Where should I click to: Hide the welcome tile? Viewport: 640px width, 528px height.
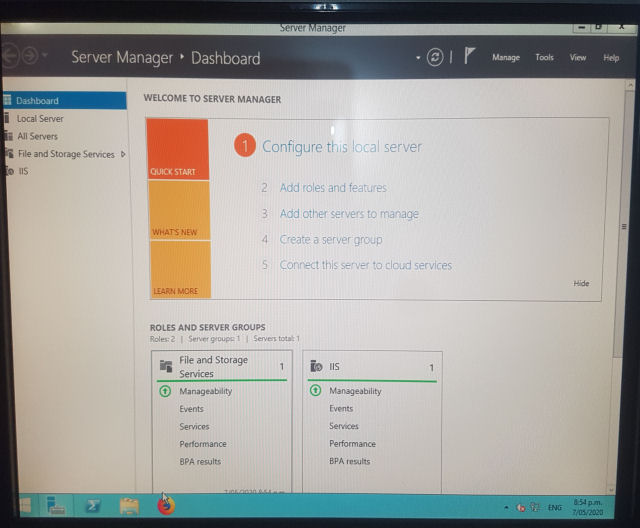(581, 284)
